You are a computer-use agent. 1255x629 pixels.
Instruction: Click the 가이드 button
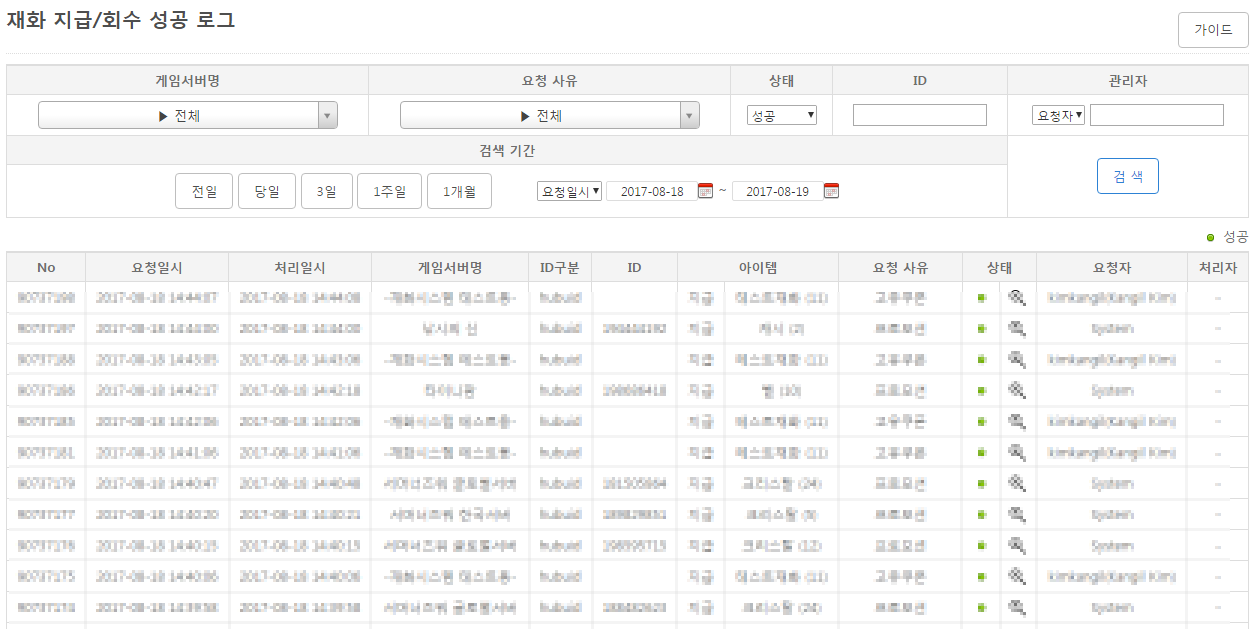point(1212,30)
